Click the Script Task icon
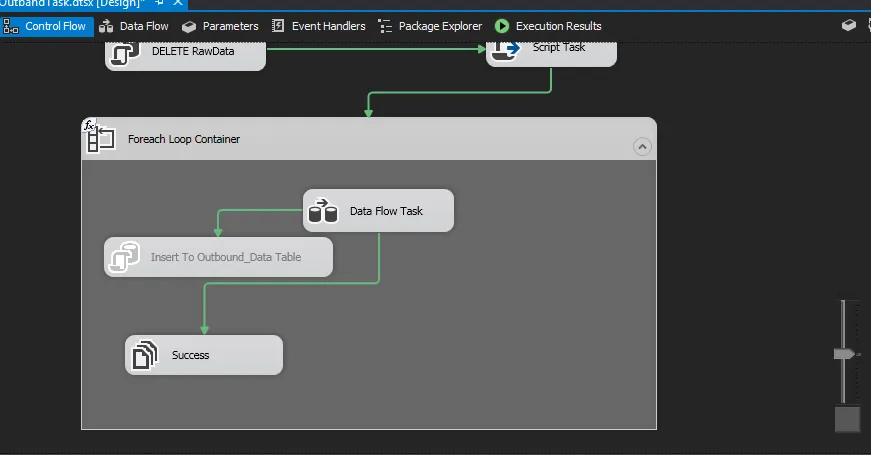 (506, 51)
